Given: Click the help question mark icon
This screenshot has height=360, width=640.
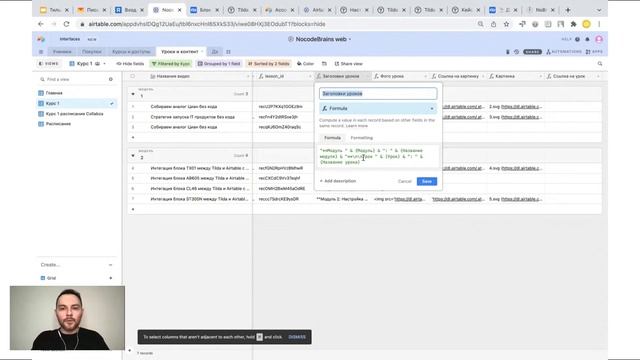Looking at the screenshot, I should [577, 39].
